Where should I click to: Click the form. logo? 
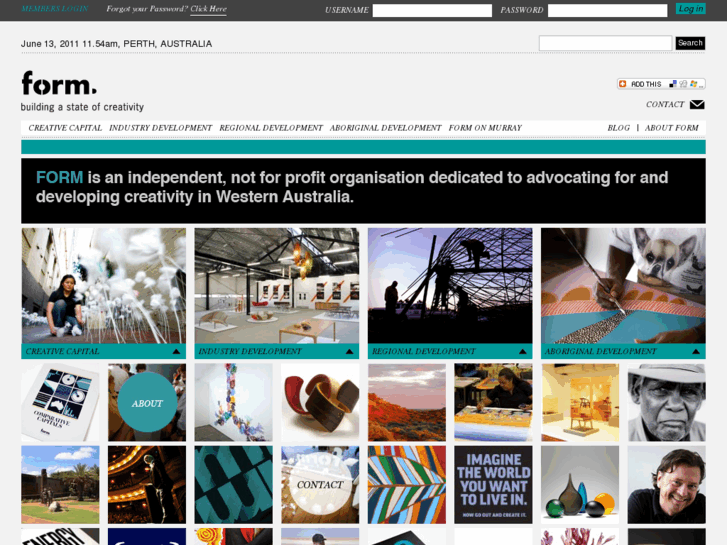pyautogui.click(x=59, y=83)
